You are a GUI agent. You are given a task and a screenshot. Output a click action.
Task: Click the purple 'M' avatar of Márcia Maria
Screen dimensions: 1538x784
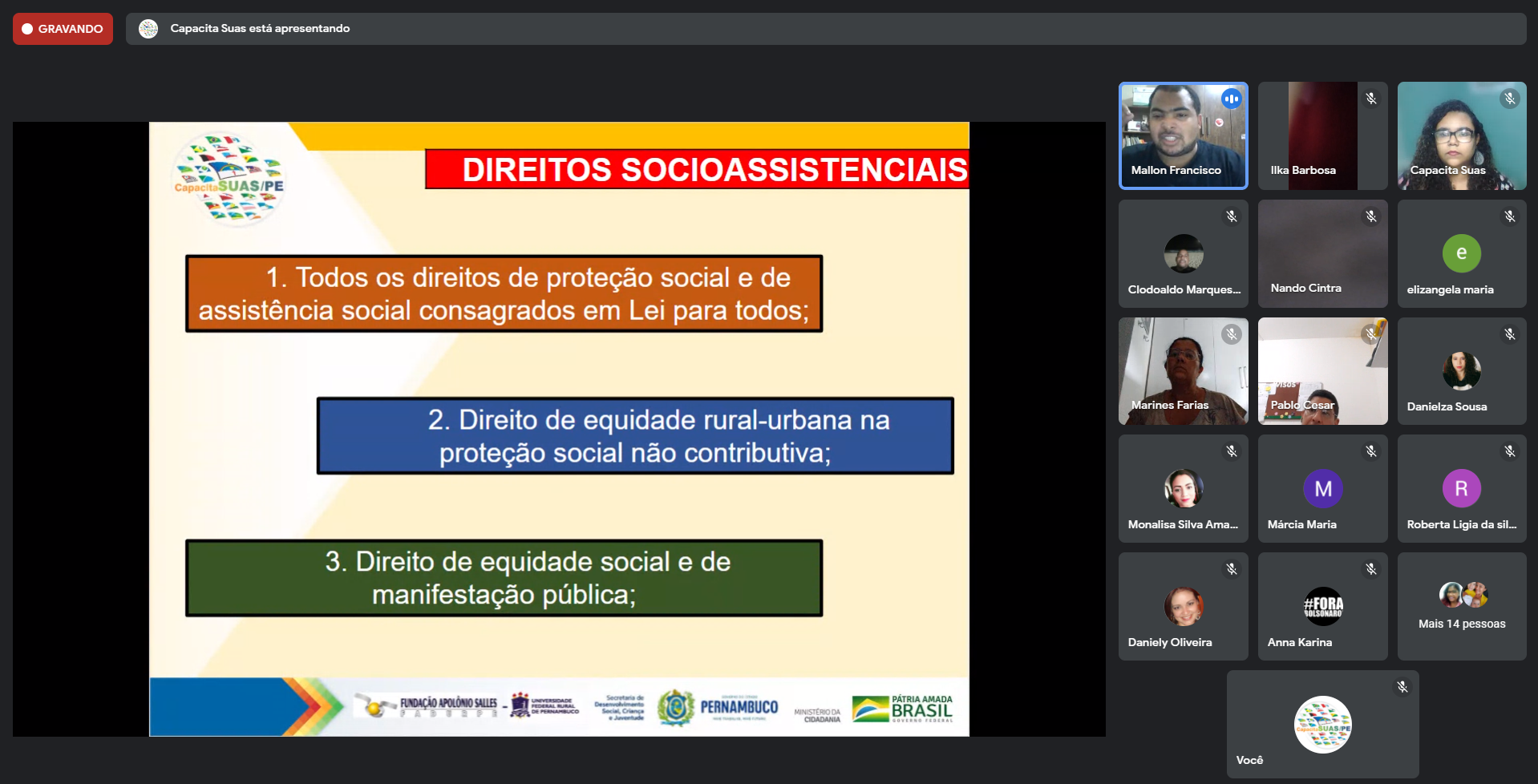[x=1322, y=488]
